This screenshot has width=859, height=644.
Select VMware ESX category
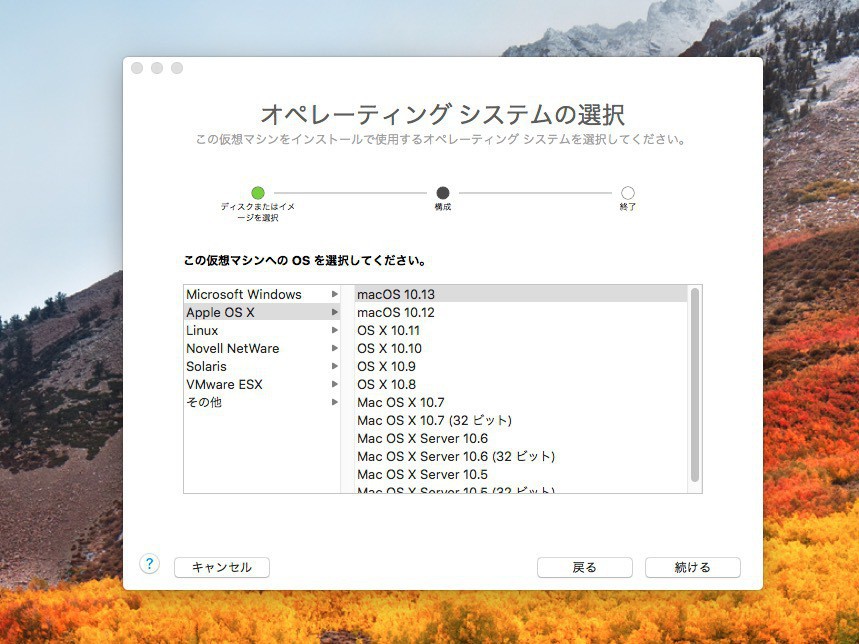(262, 384)
